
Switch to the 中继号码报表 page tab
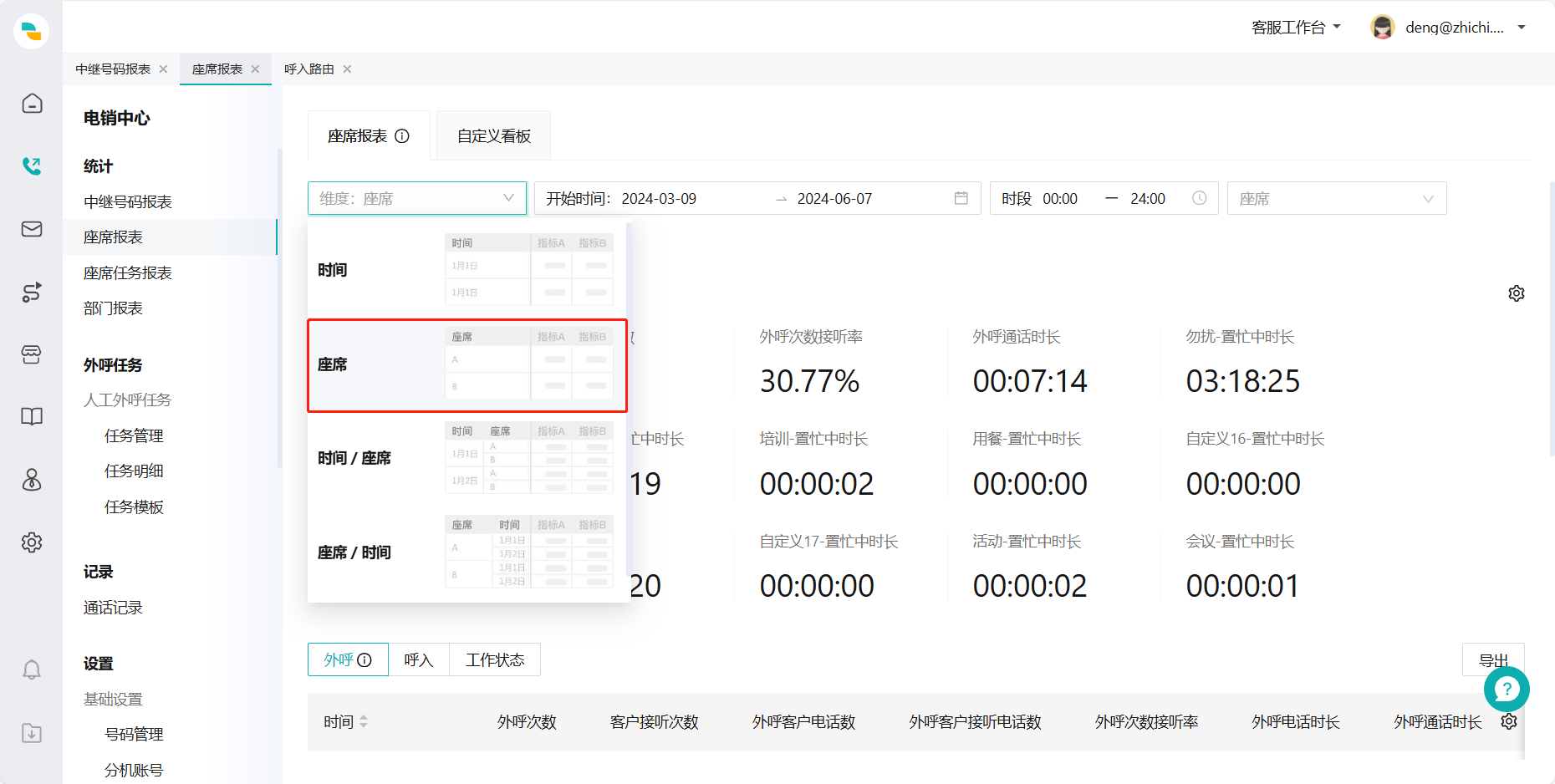pyautogui.click(x=113, y=69)
